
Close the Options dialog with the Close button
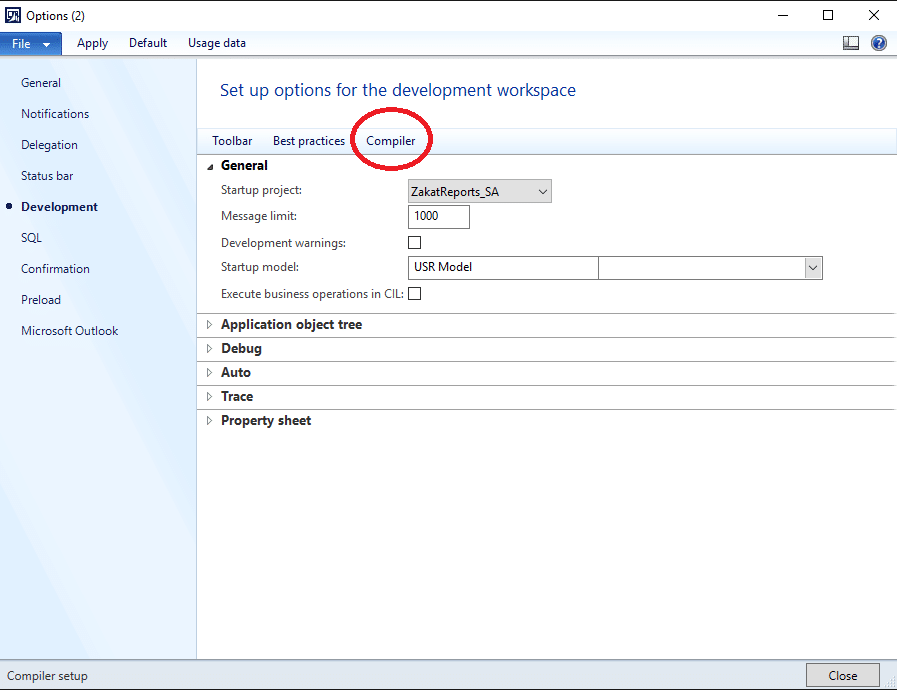[x=841, y=675]
